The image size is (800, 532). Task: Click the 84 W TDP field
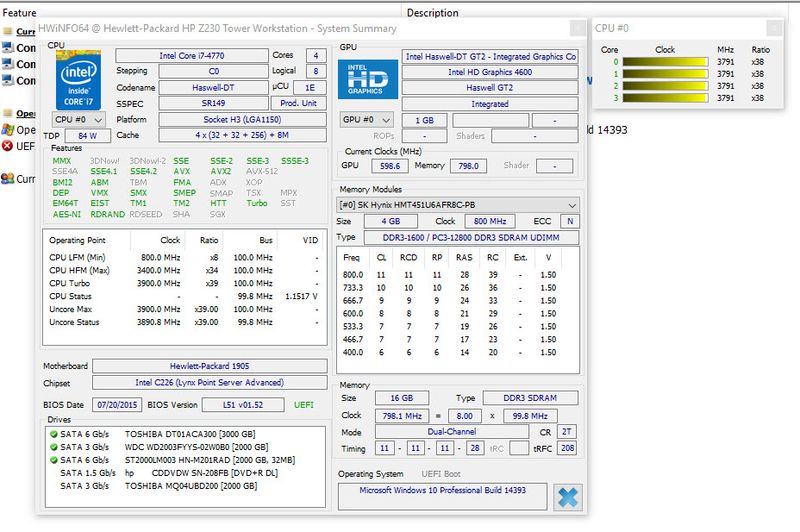tap(87, 136)
